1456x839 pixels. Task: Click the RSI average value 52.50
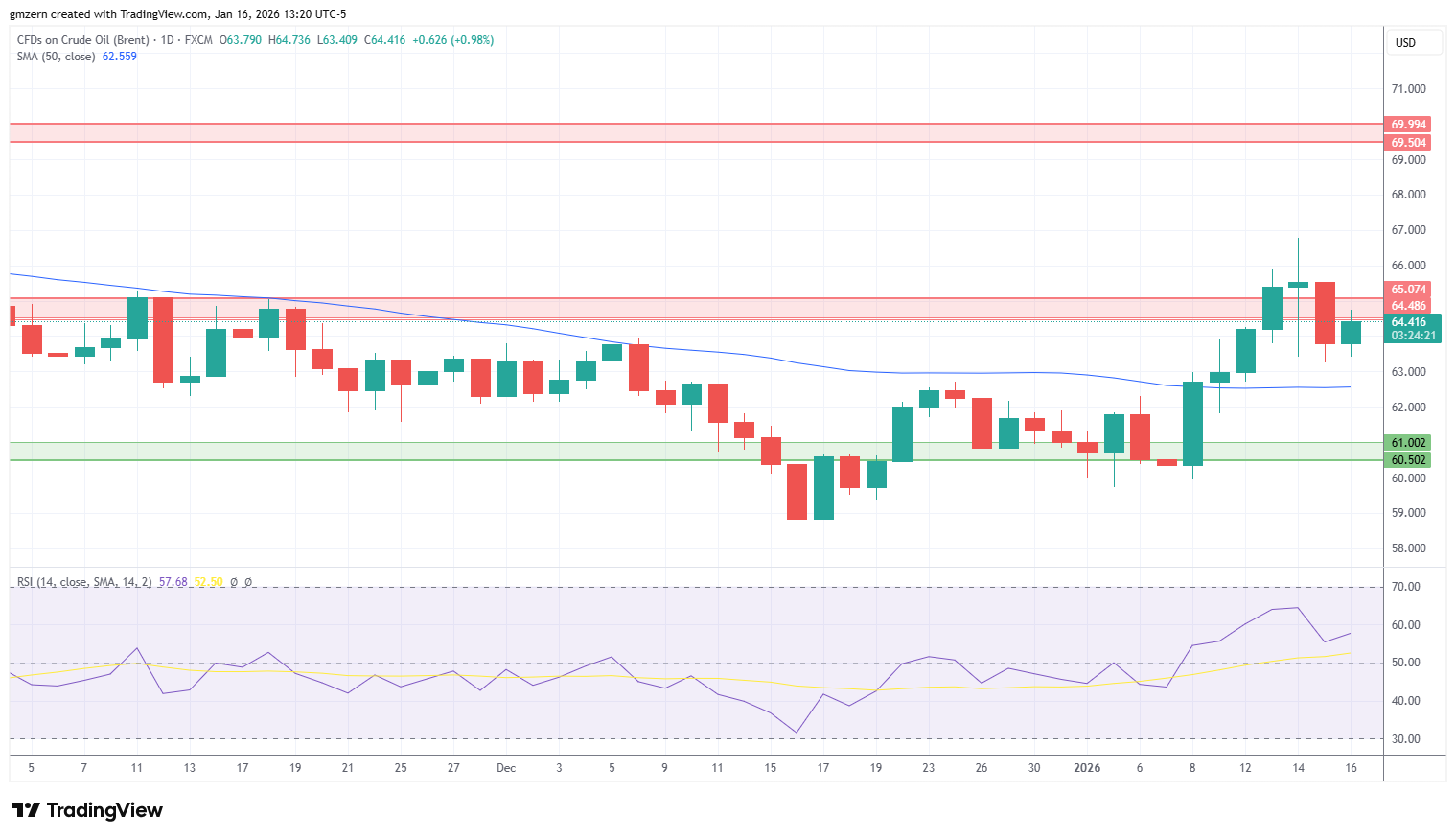point(209,582)
